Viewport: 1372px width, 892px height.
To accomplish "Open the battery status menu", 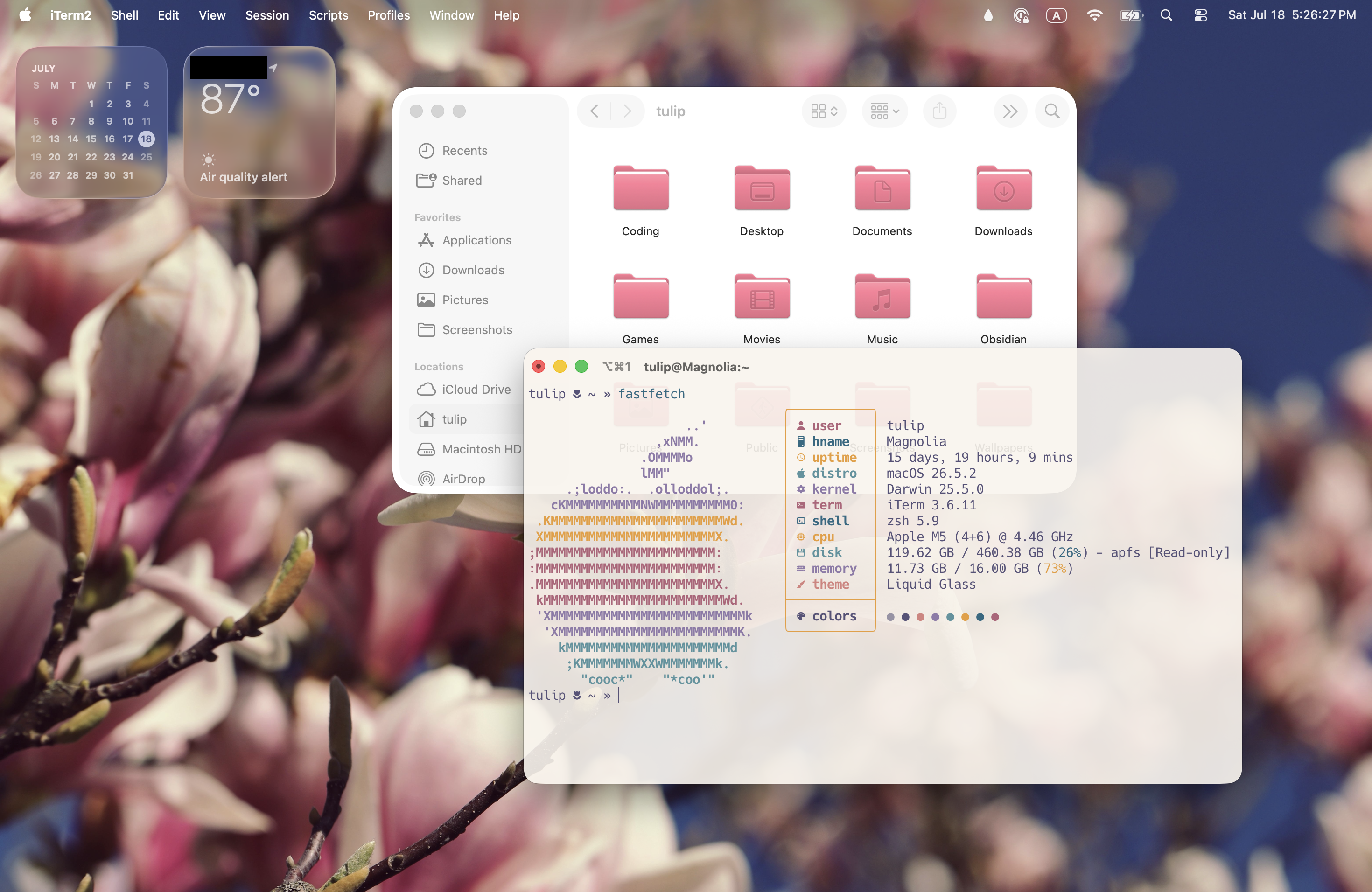I will tap(1131, 15).
